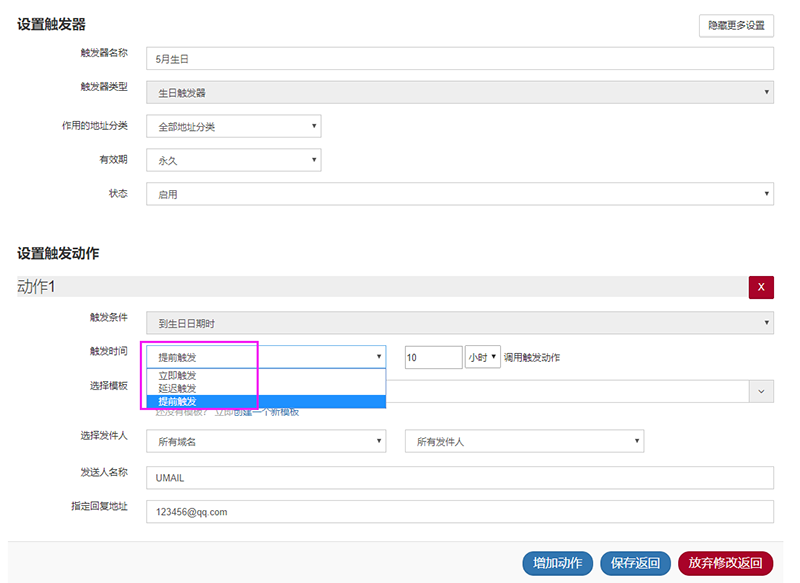Image resolution: width=800 pixels, height=583 pixels.
Task: Open the 状态 dropdown set to 启用
Action: click(x=460, y=195)
